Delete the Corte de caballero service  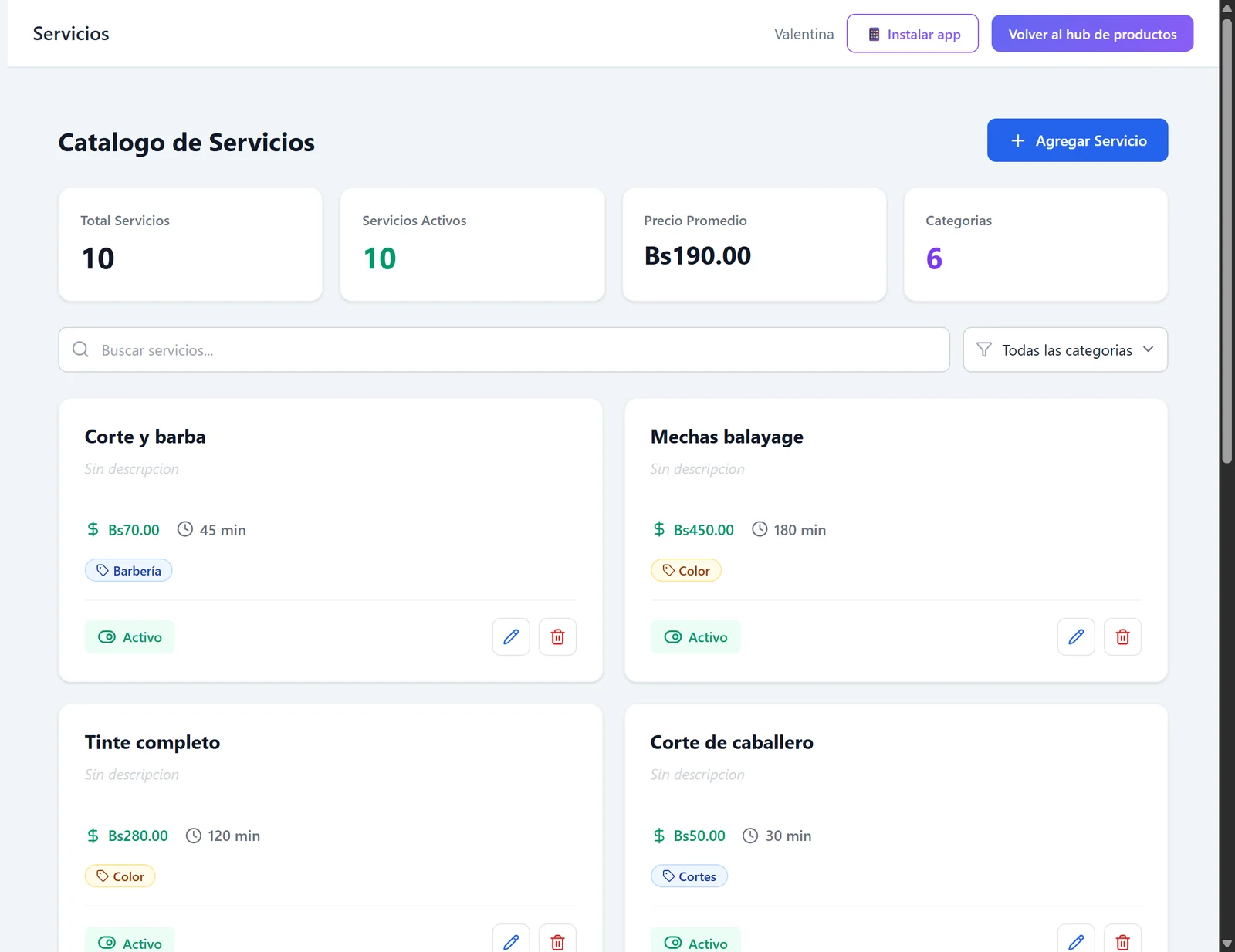coord(1122,941)
